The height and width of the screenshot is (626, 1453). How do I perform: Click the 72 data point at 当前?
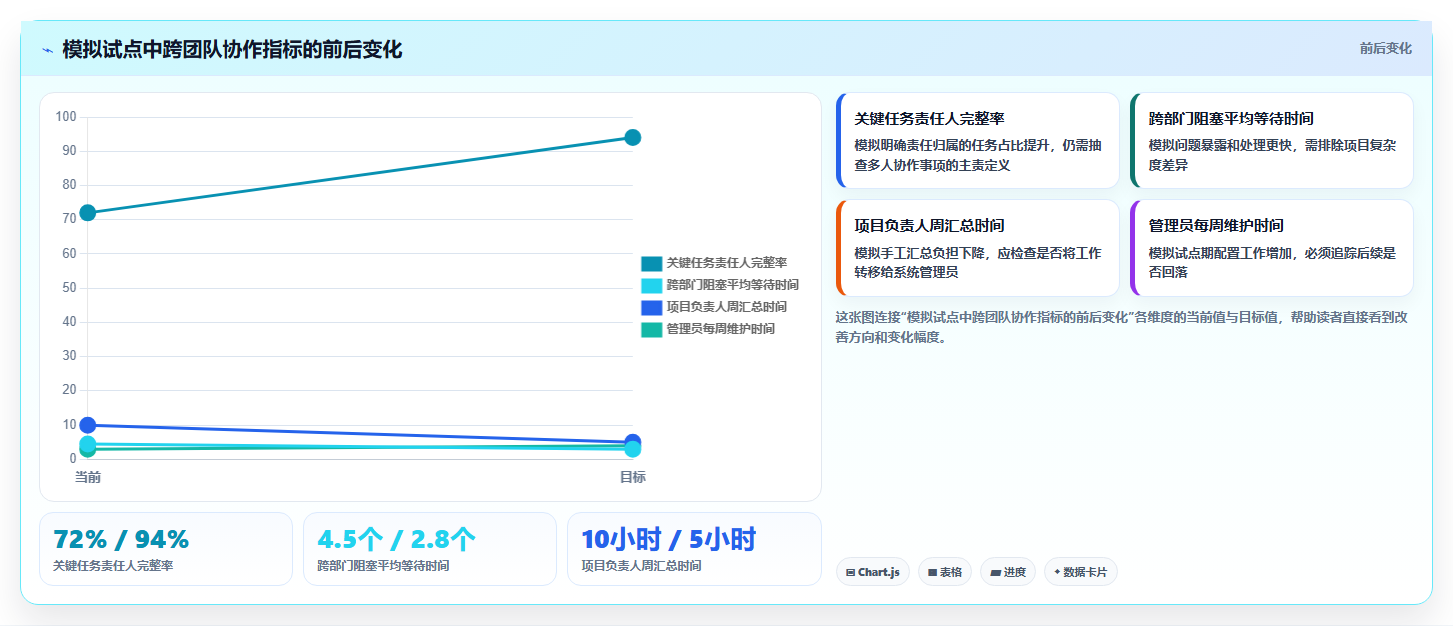point(88,213)
